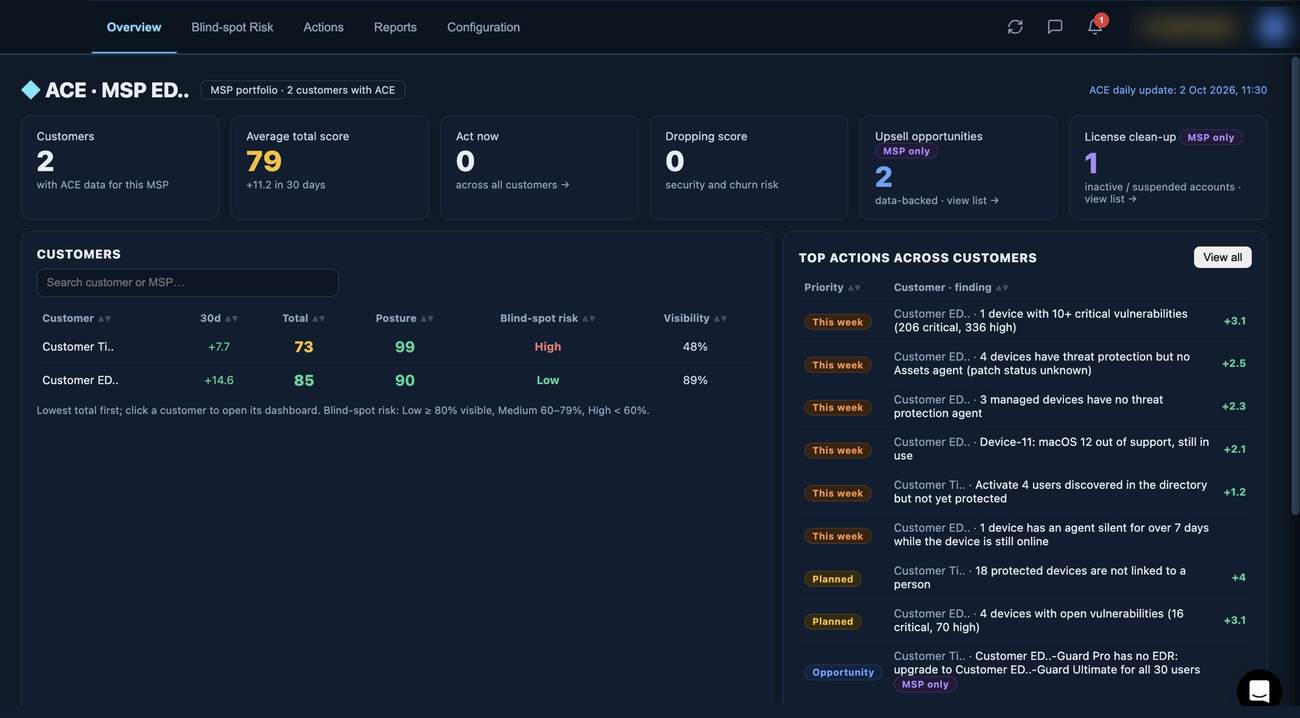Open the 18 protected devices finding
Viewport: 1300px width, 718px height.
pos(1040,578)
